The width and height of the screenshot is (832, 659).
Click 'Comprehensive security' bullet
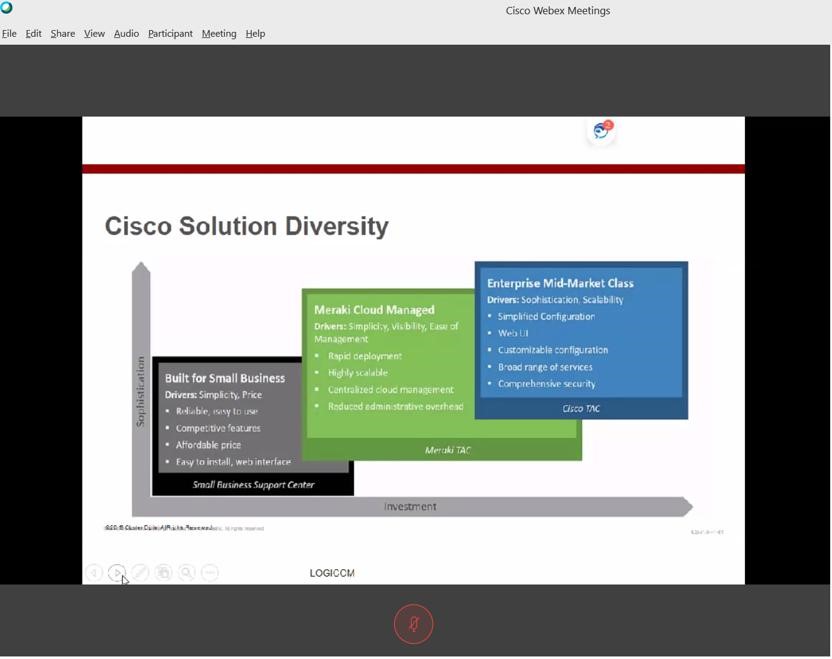(547, 384)
